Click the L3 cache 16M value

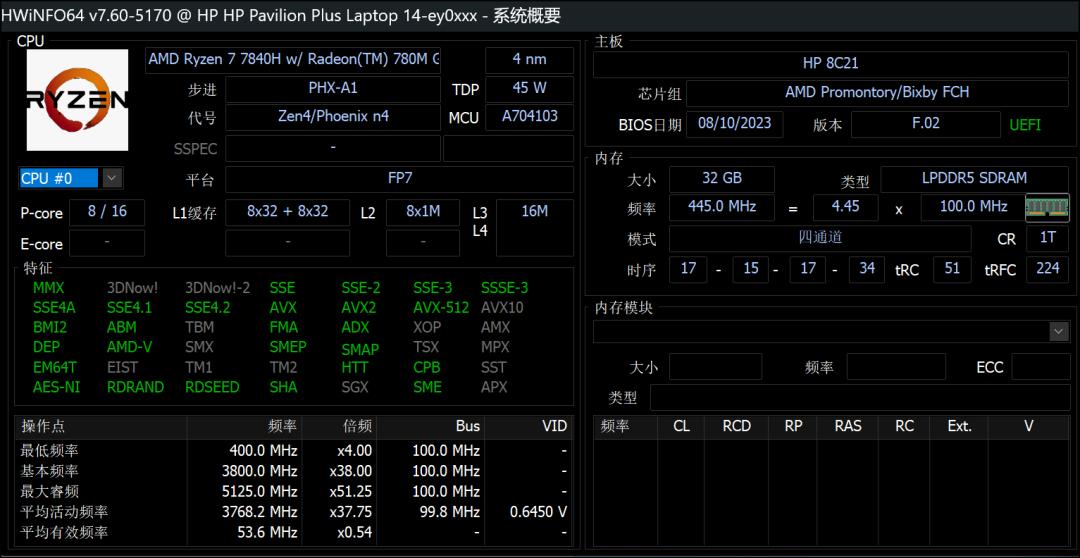534,227
